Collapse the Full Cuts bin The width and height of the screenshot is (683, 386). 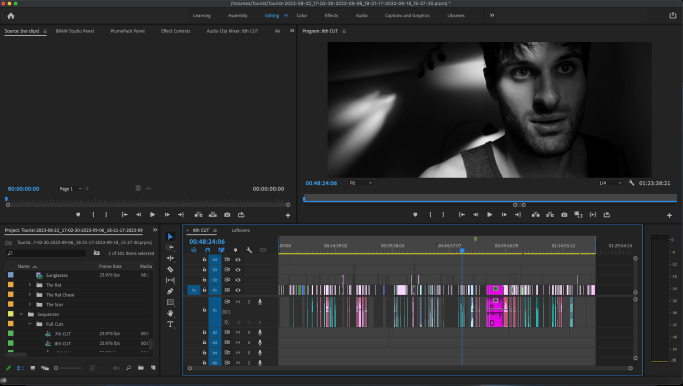(30, 324)
